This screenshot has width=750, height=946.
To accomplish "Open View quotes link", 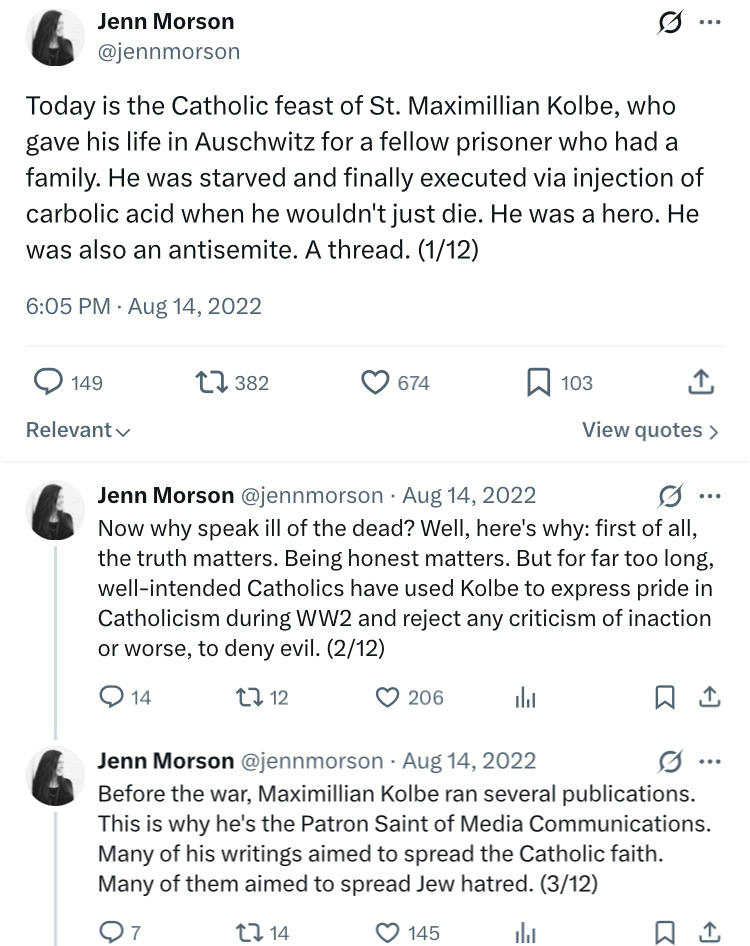I will pos(650,431).
